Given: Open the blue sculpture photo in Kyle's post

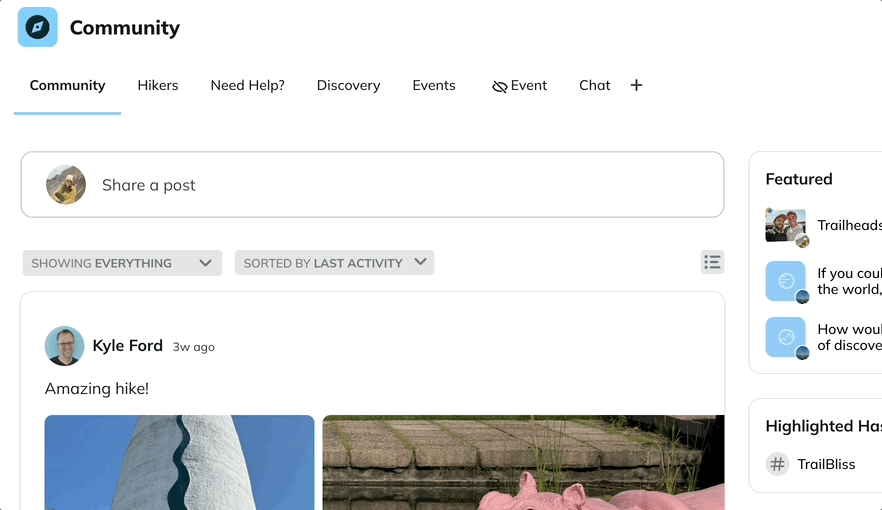Looking at the screenshot, I should pos(179,462).
